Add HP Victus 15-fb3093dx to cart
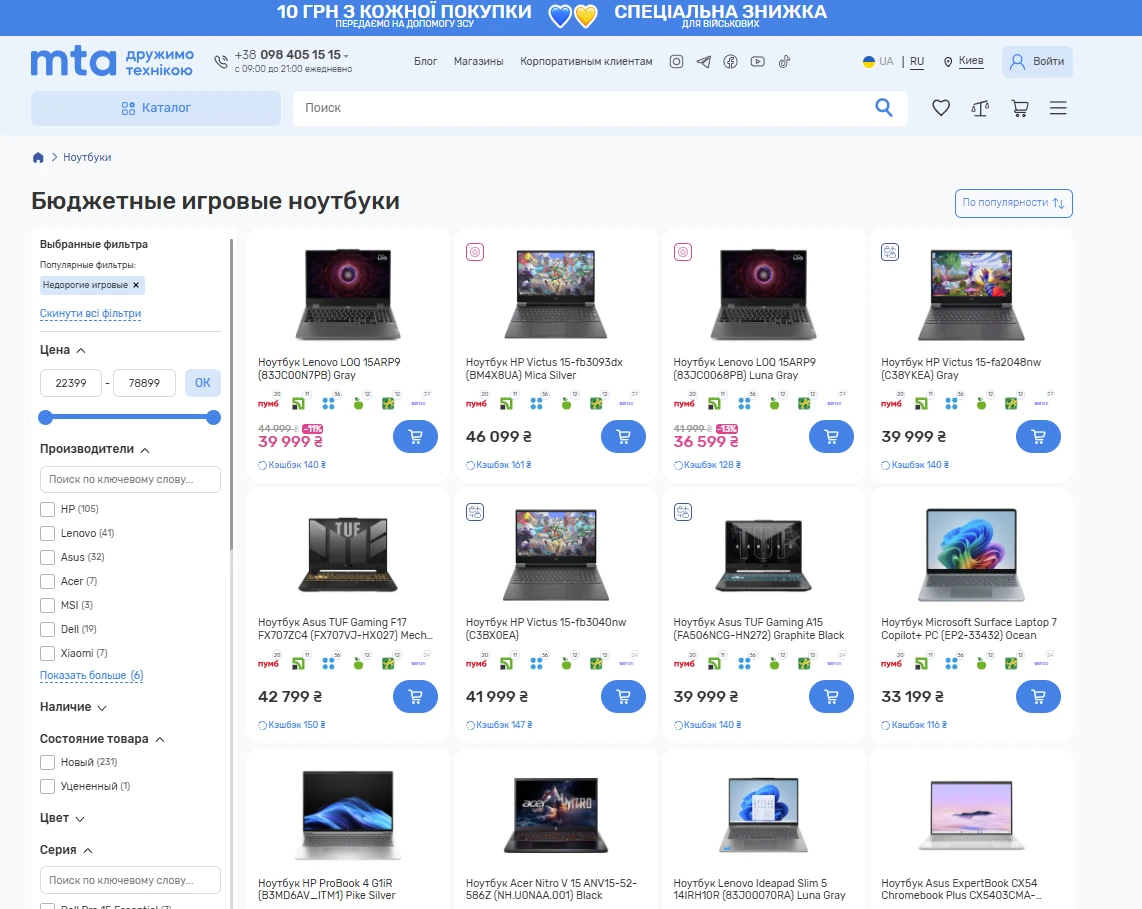Image resolution: width=1142 pixels, height=909 pixels. 623,437
